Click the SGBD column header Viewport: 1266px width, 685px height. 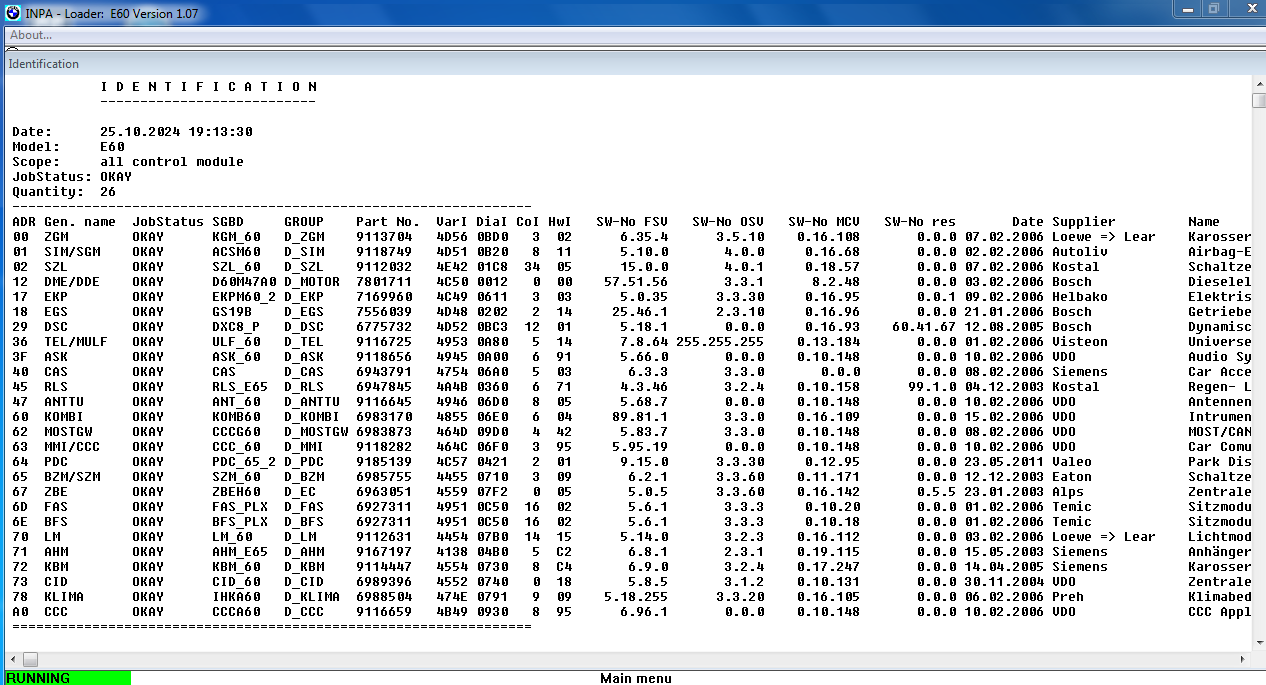[x=228, y=221]
